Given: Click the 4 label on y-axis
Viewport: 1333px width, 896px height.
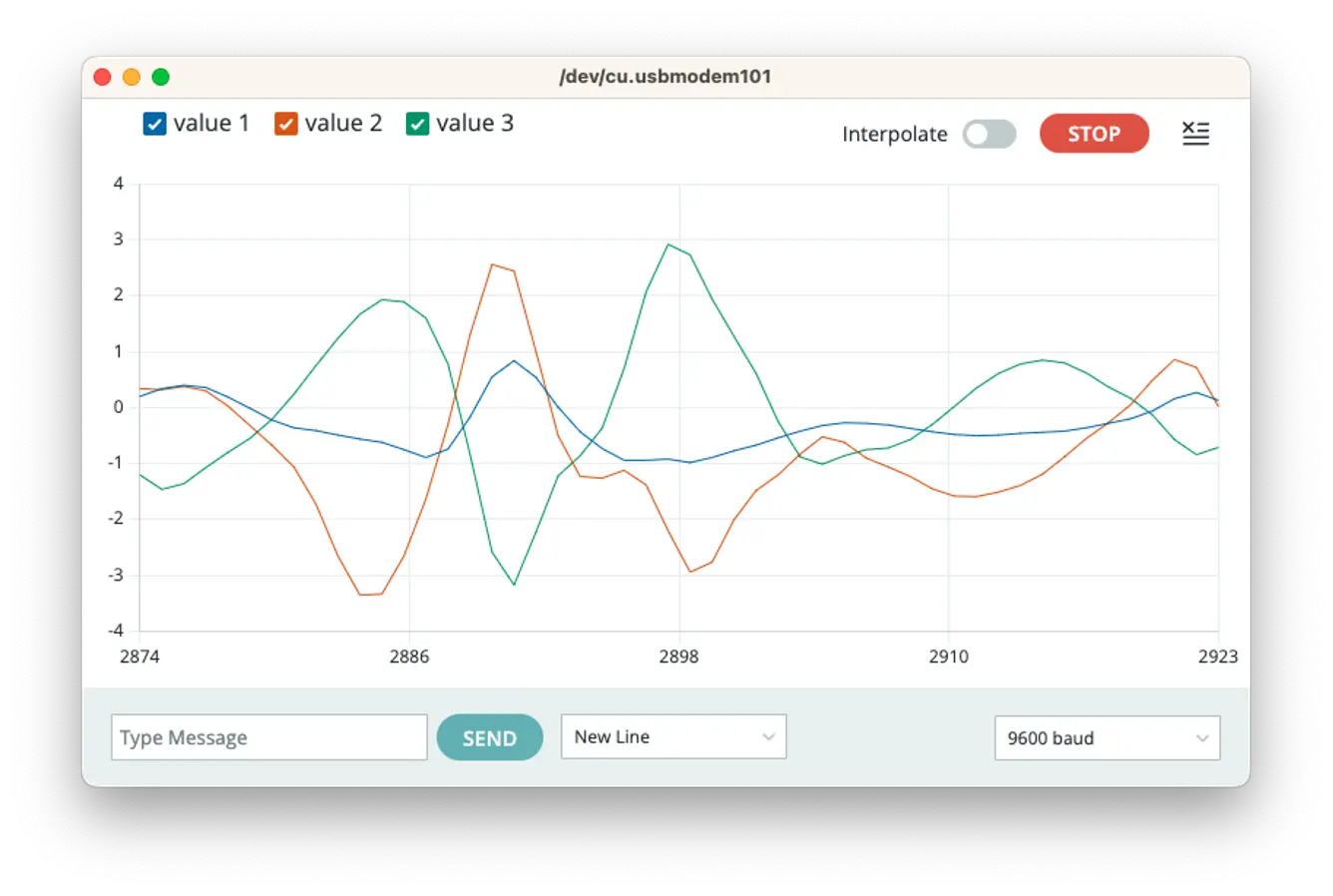Looking at the screenshot, I should (119, 184).
